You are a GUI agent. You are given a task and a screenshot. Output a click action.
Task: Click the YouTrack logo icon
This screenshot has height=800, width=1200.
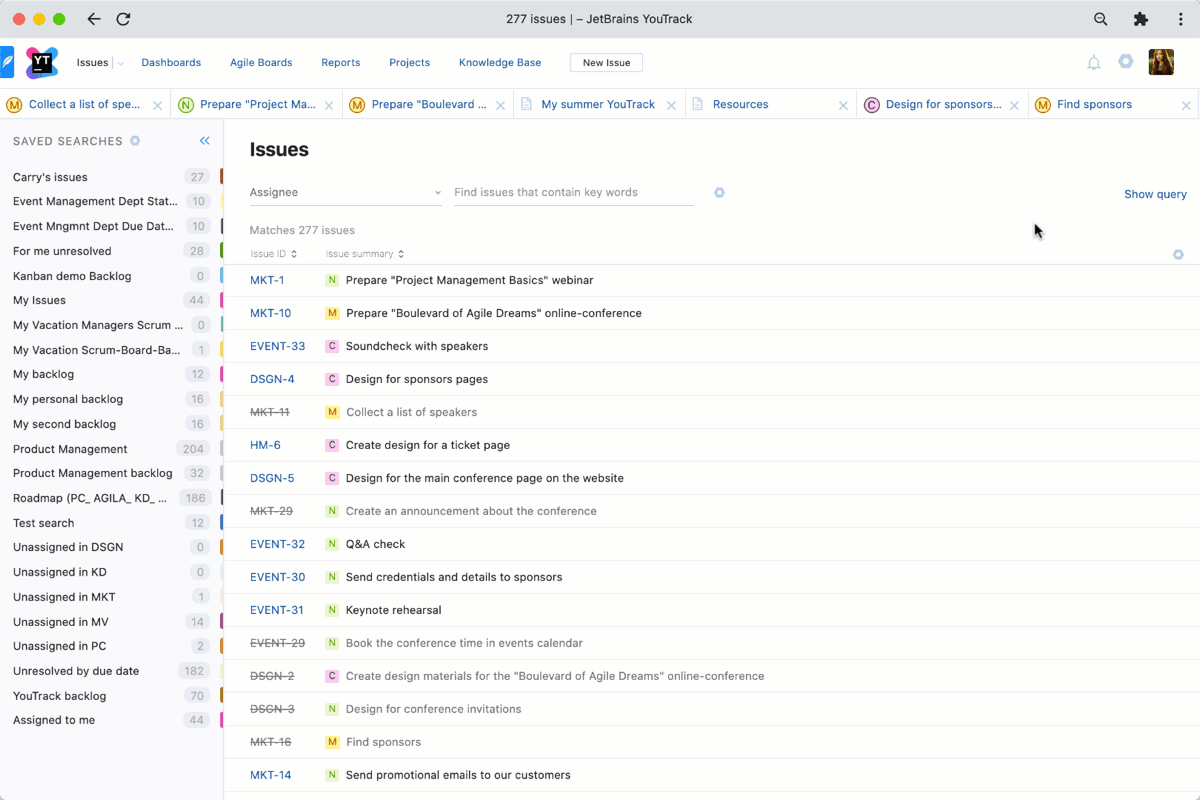click(x=41, y=62)
